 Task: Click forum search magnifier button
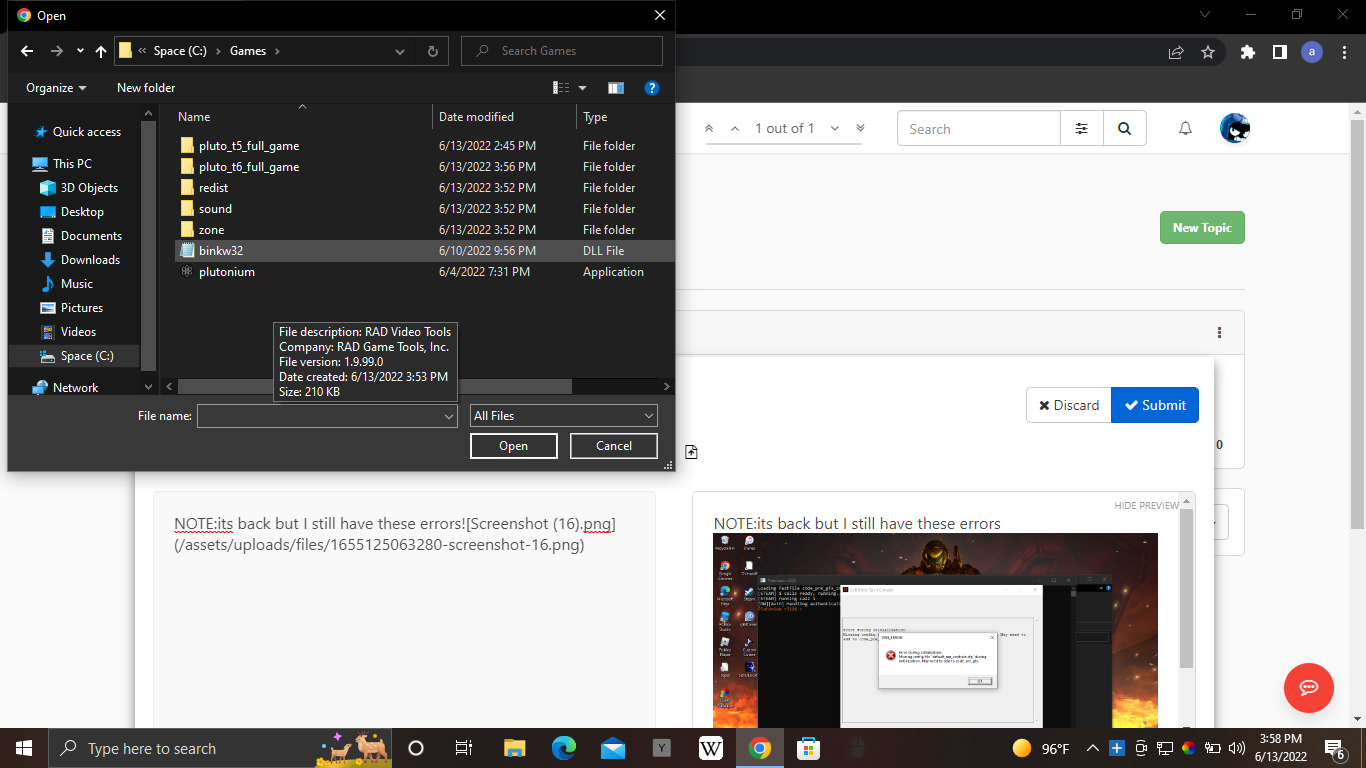(1124, 129)
